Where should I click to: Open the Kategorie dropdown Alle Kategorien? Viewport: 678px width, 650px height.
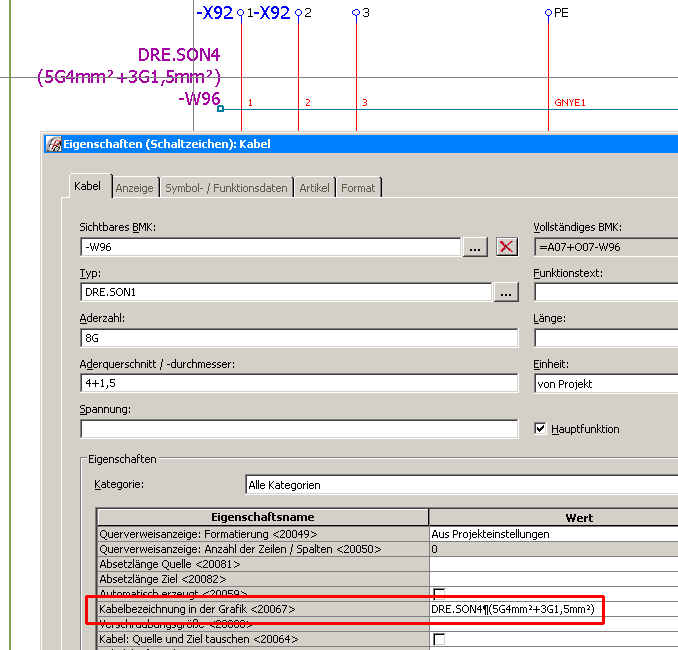click(461, 485)
